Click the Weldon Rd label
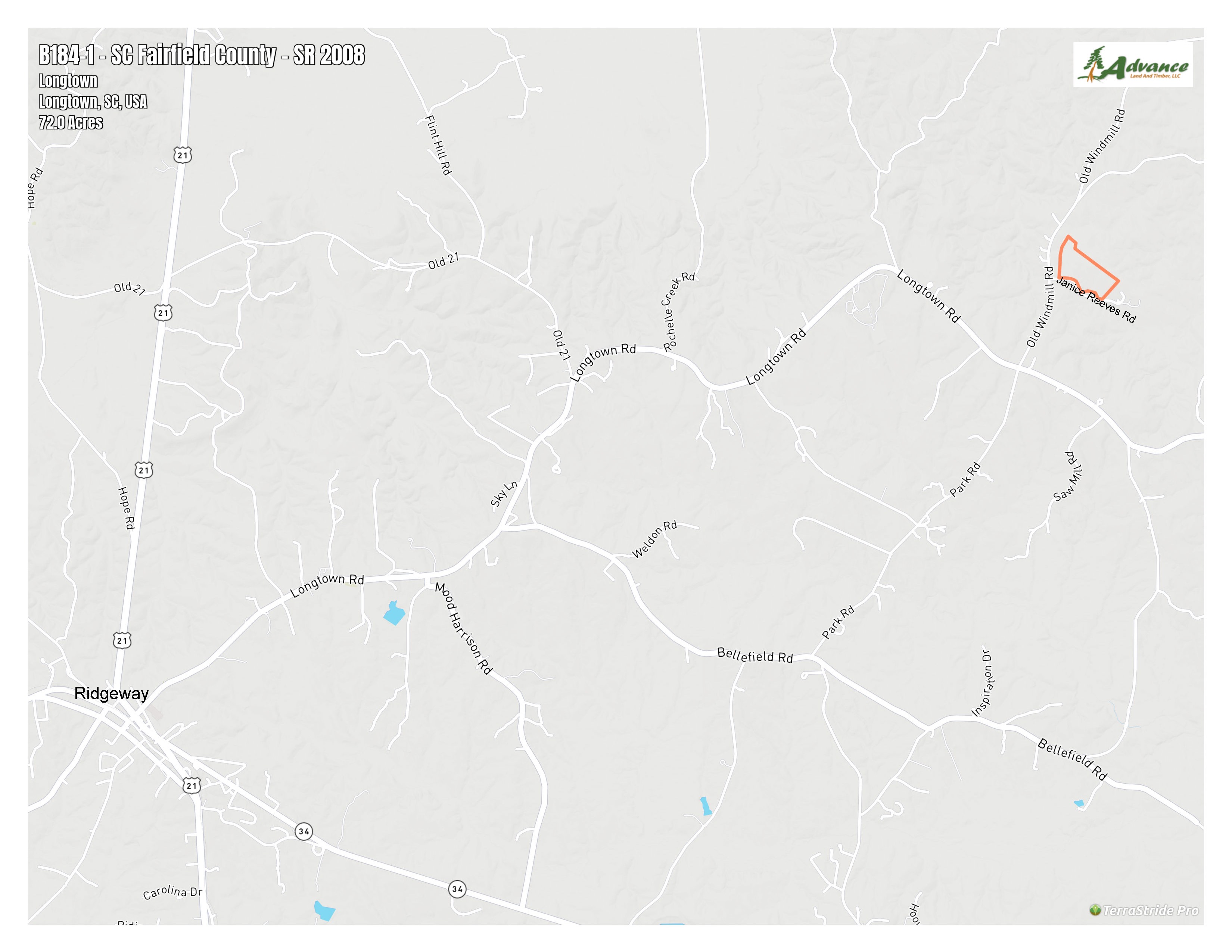The height and width of the screenshot is (952, 1232). point(654,540)
